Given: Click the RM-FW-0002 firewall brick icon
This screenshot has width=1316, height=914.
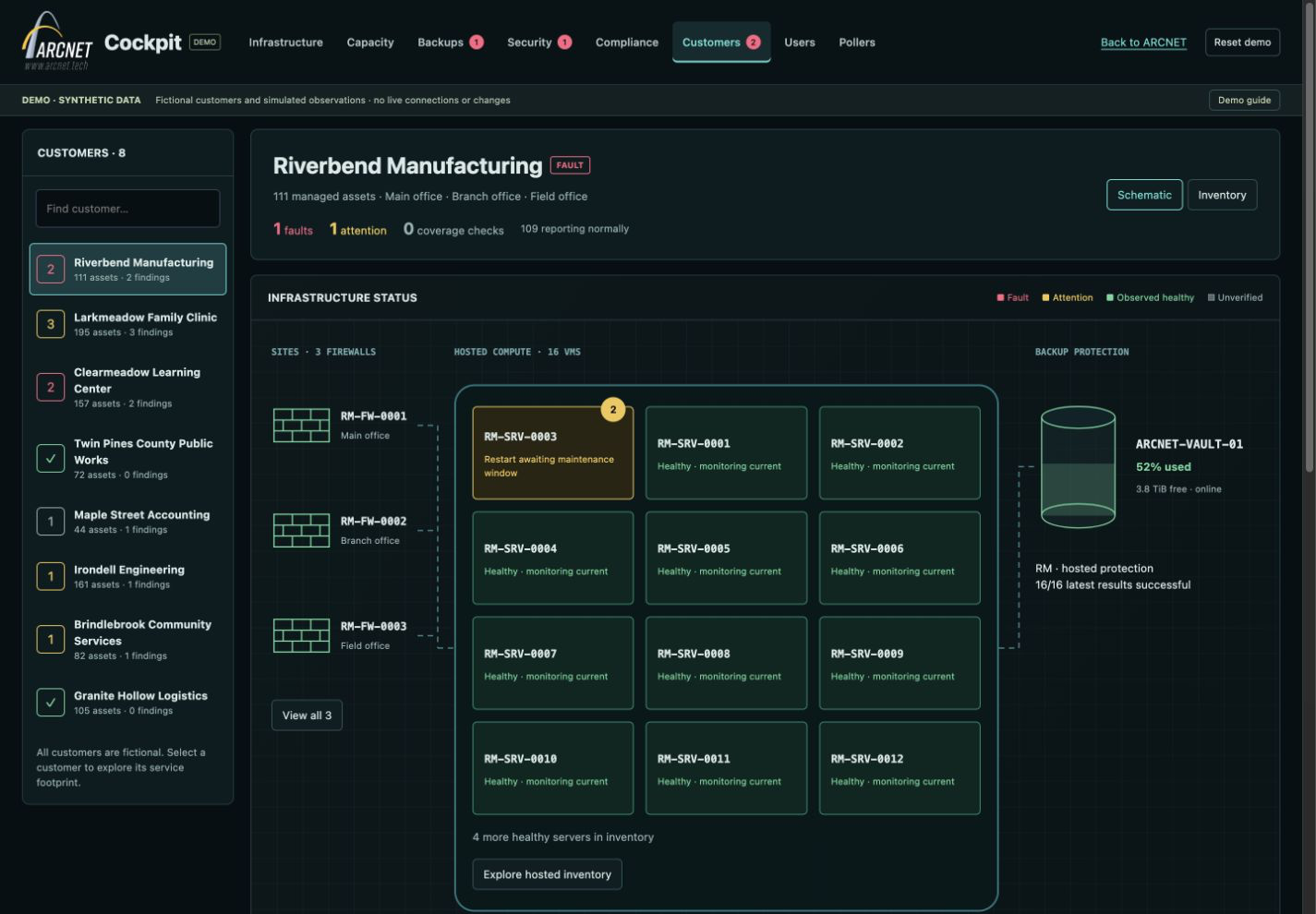Looking at the screenshot, I should coord(301,531).
